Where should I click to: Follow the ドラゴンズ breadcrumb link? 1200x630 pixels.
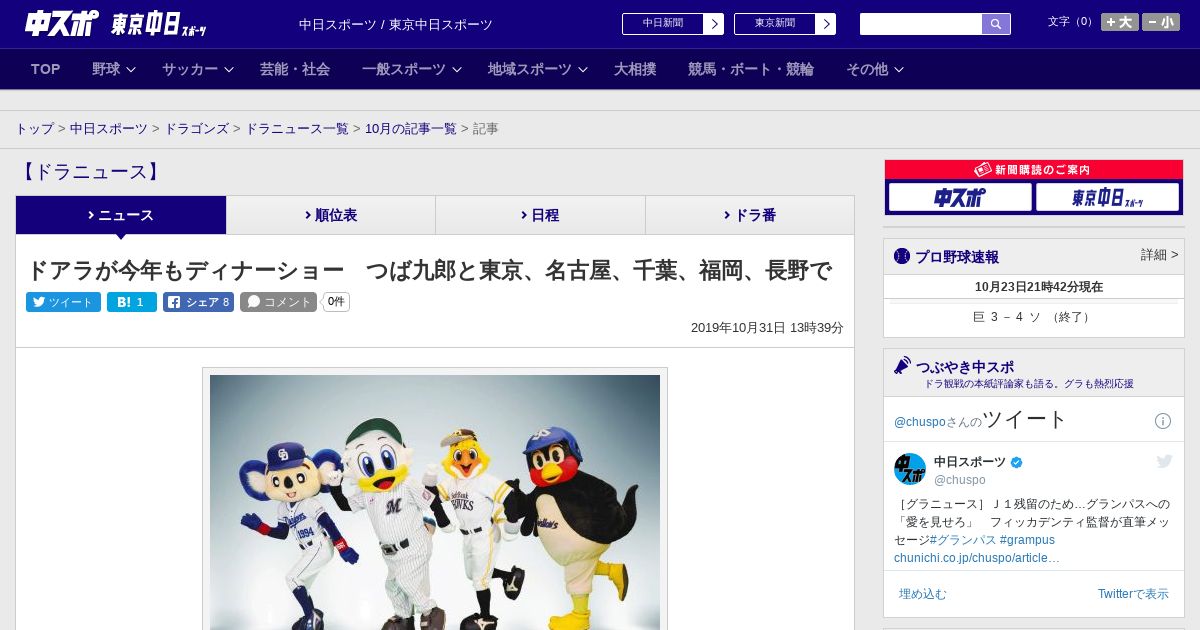pos(196,129)
